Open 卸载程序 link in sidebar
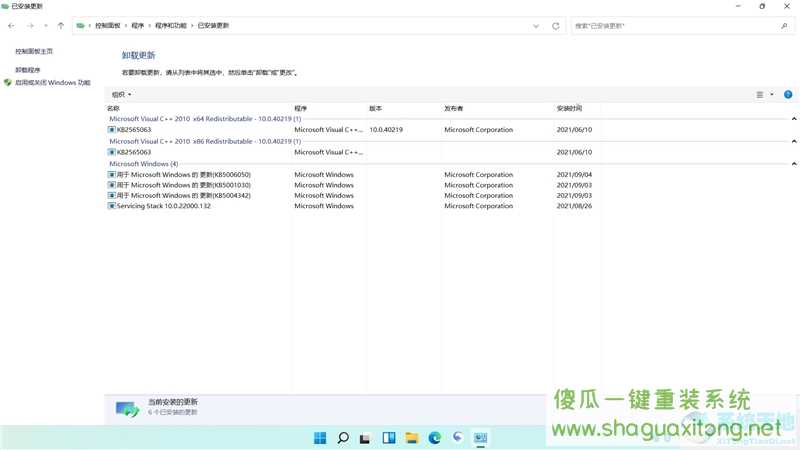The image size is (800, 450). pos(28,70)
